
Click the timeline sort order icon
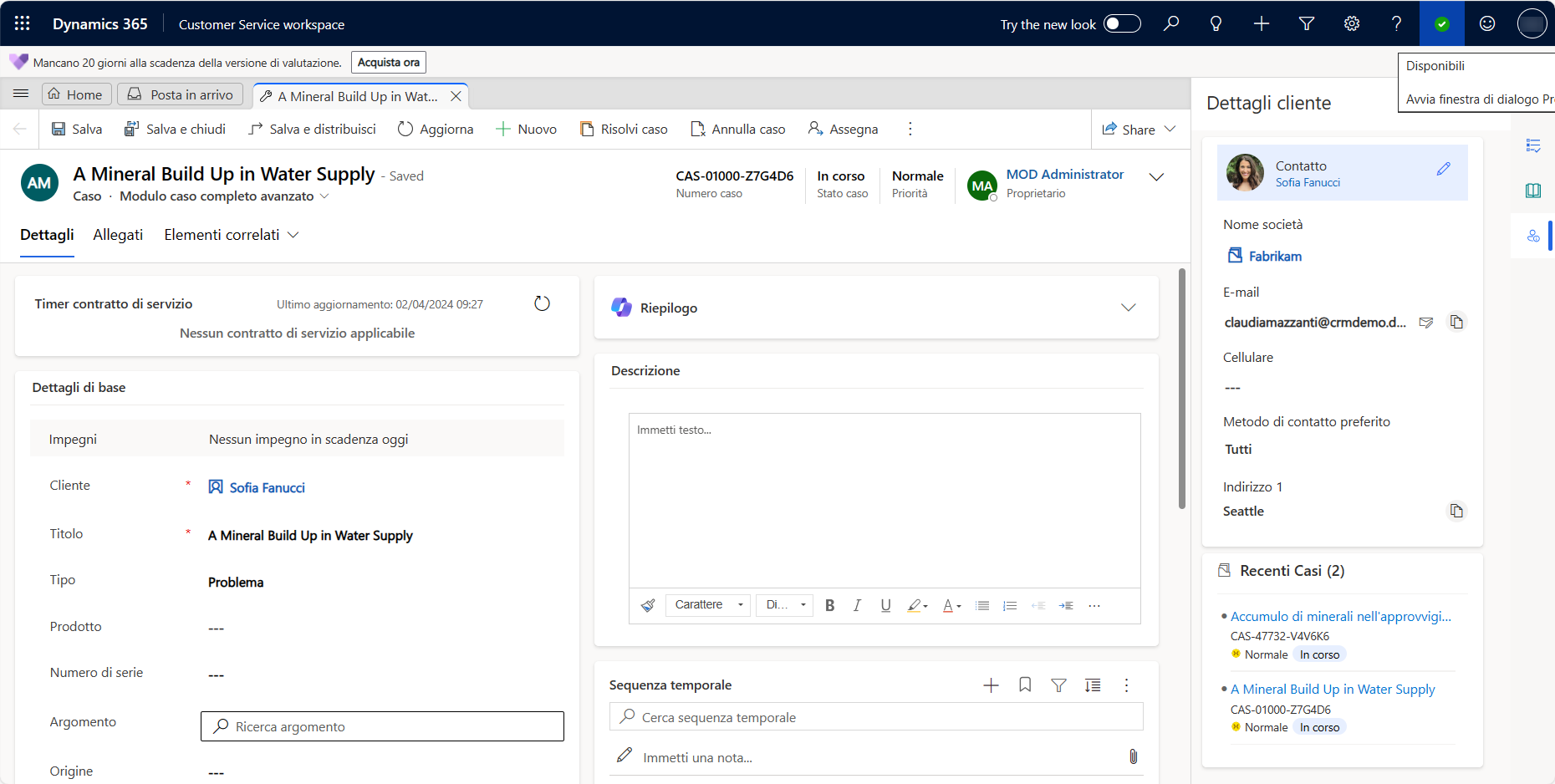1093,685
